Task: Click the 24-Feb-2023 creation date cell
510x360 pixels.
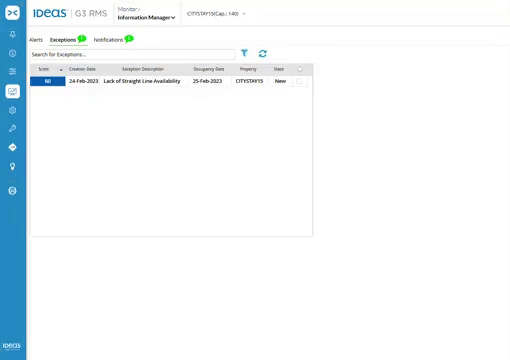Action: point(84,81)
